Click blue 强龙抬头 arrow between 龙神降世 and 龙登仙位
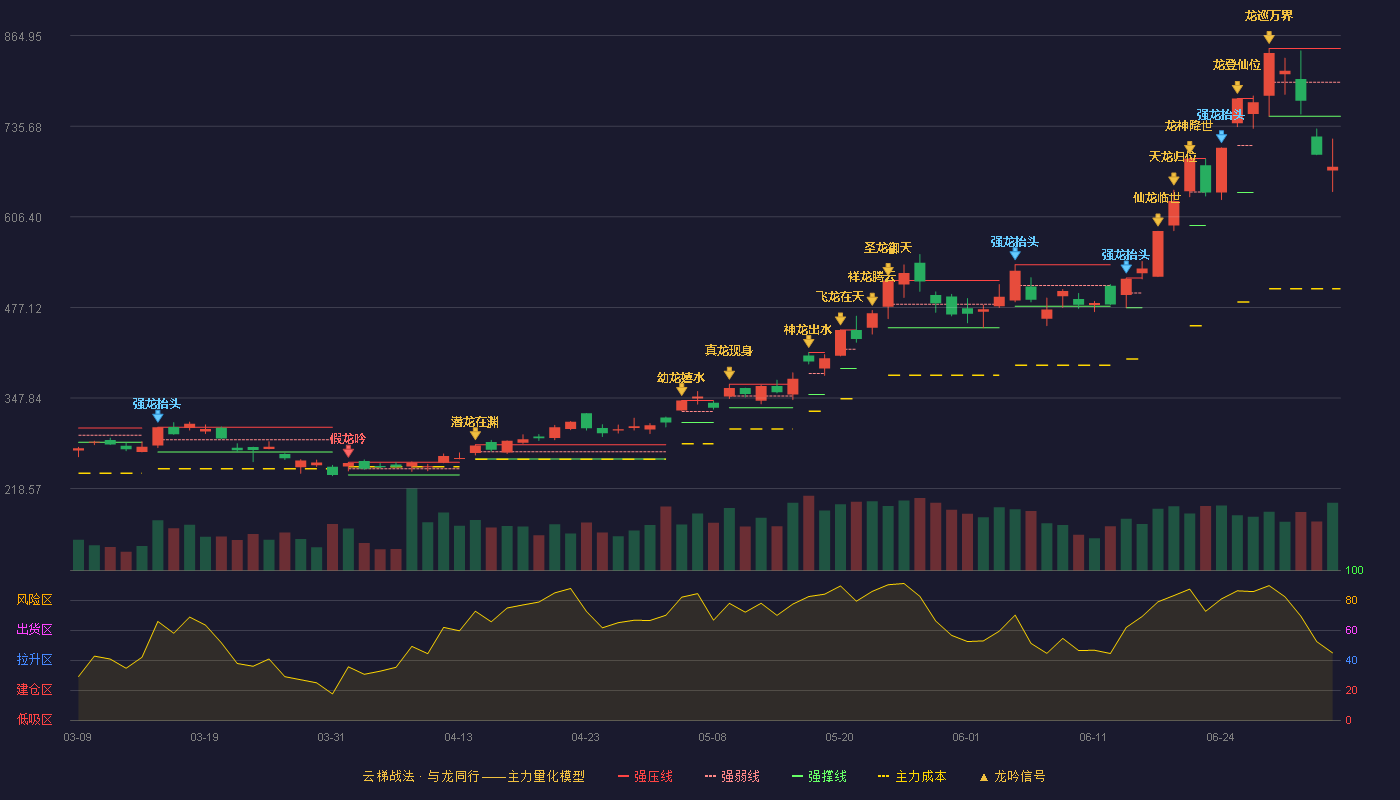 pyautogui.click(x=1221, y=137)
